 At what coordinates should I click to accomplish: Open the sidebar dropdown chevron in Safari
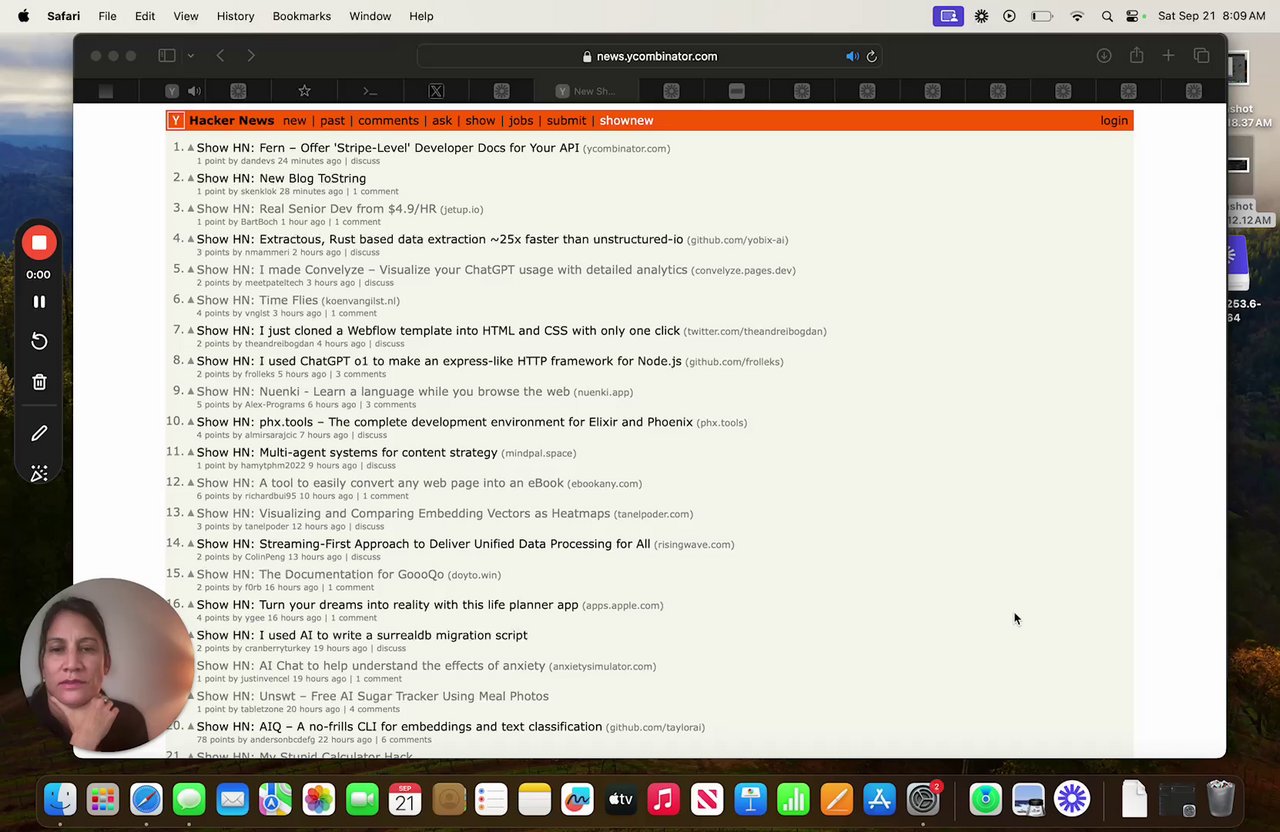[x=190, y=56]
